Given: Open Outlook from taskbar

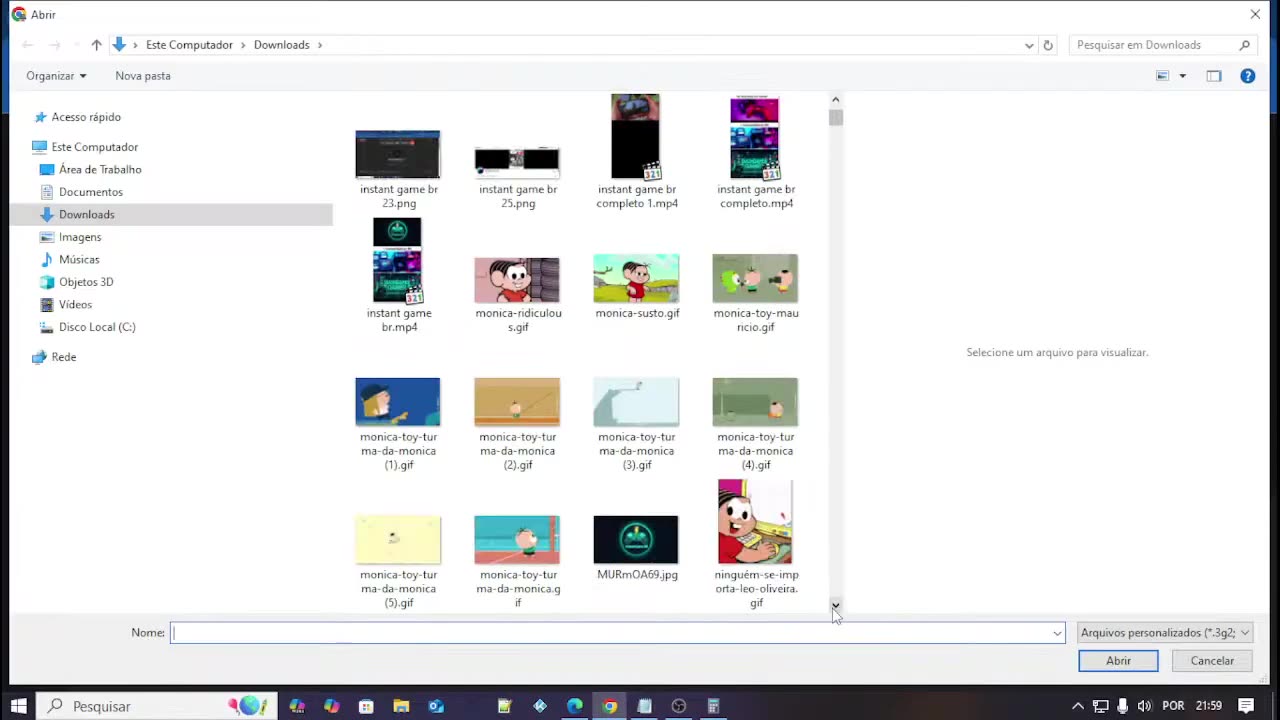Looking at the screenshot, I should click(x=436, y=706).
